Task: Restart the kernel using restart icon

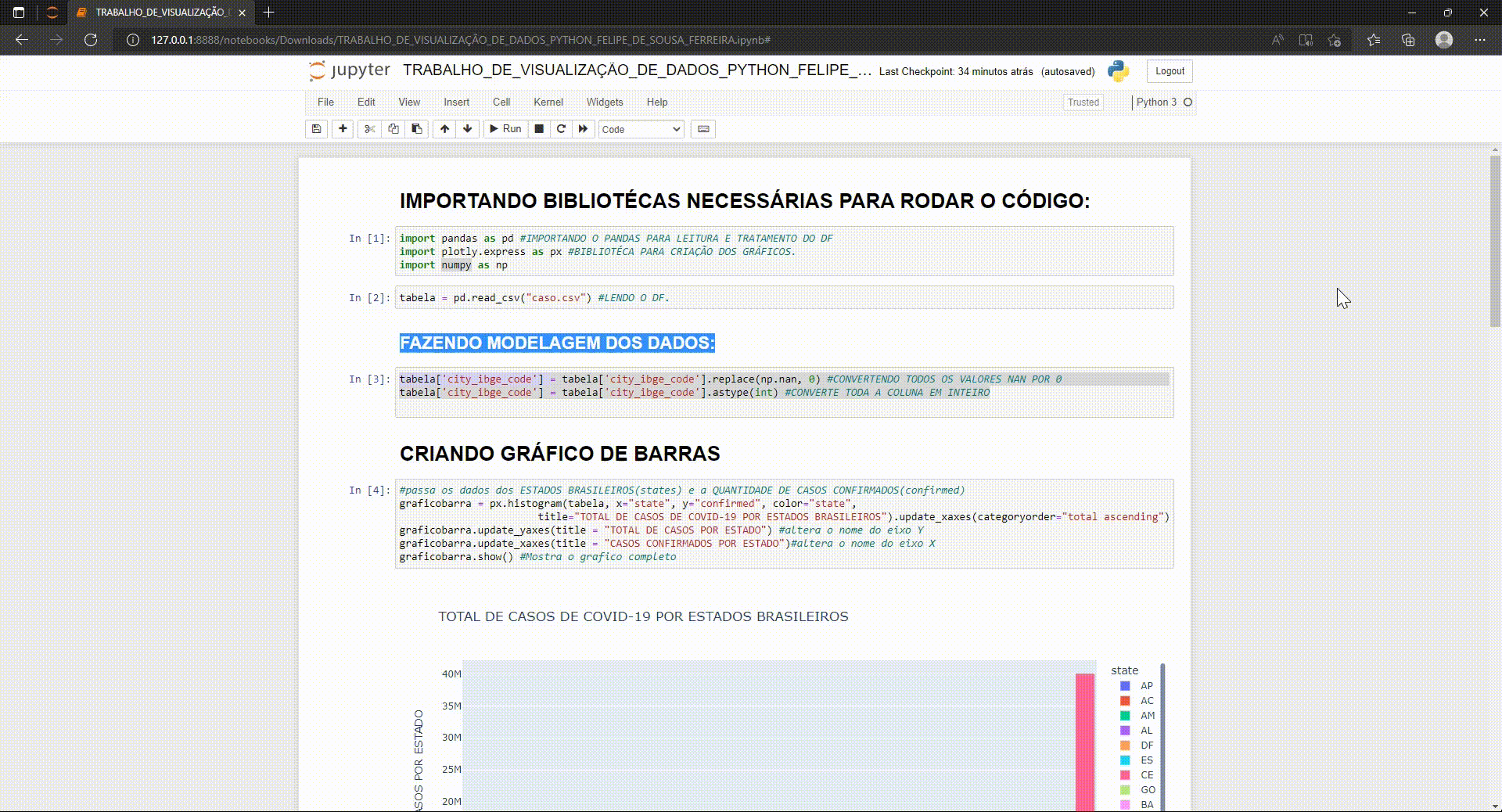Action: click(561, 129)
